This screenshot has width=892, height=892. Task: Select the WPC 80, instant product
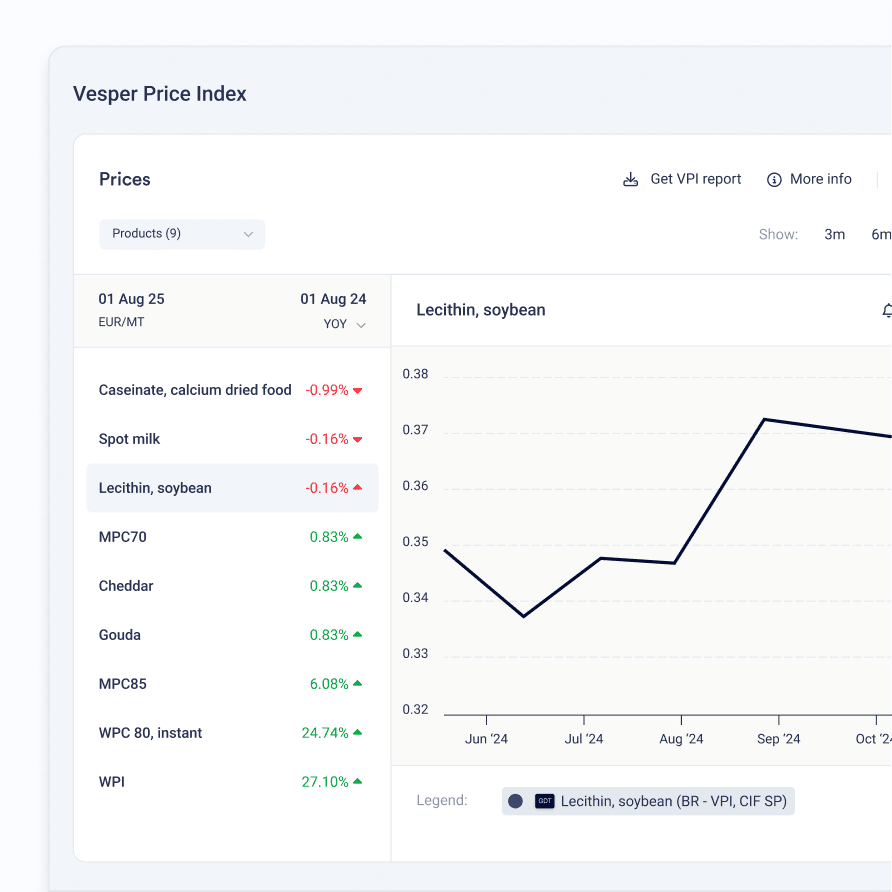point(232,733)
